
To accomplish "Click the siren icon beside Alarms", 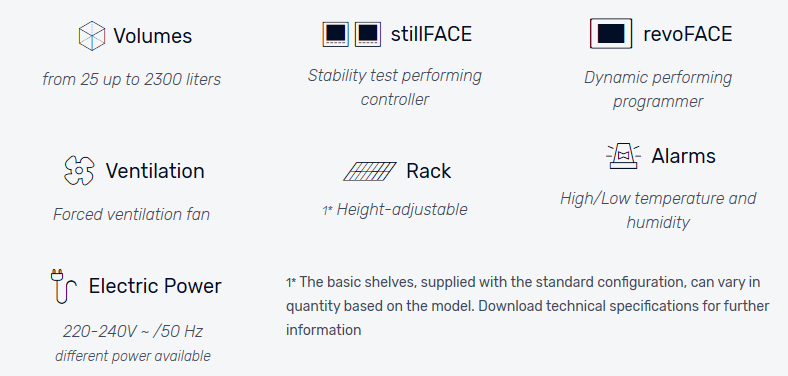I will 623,156.
